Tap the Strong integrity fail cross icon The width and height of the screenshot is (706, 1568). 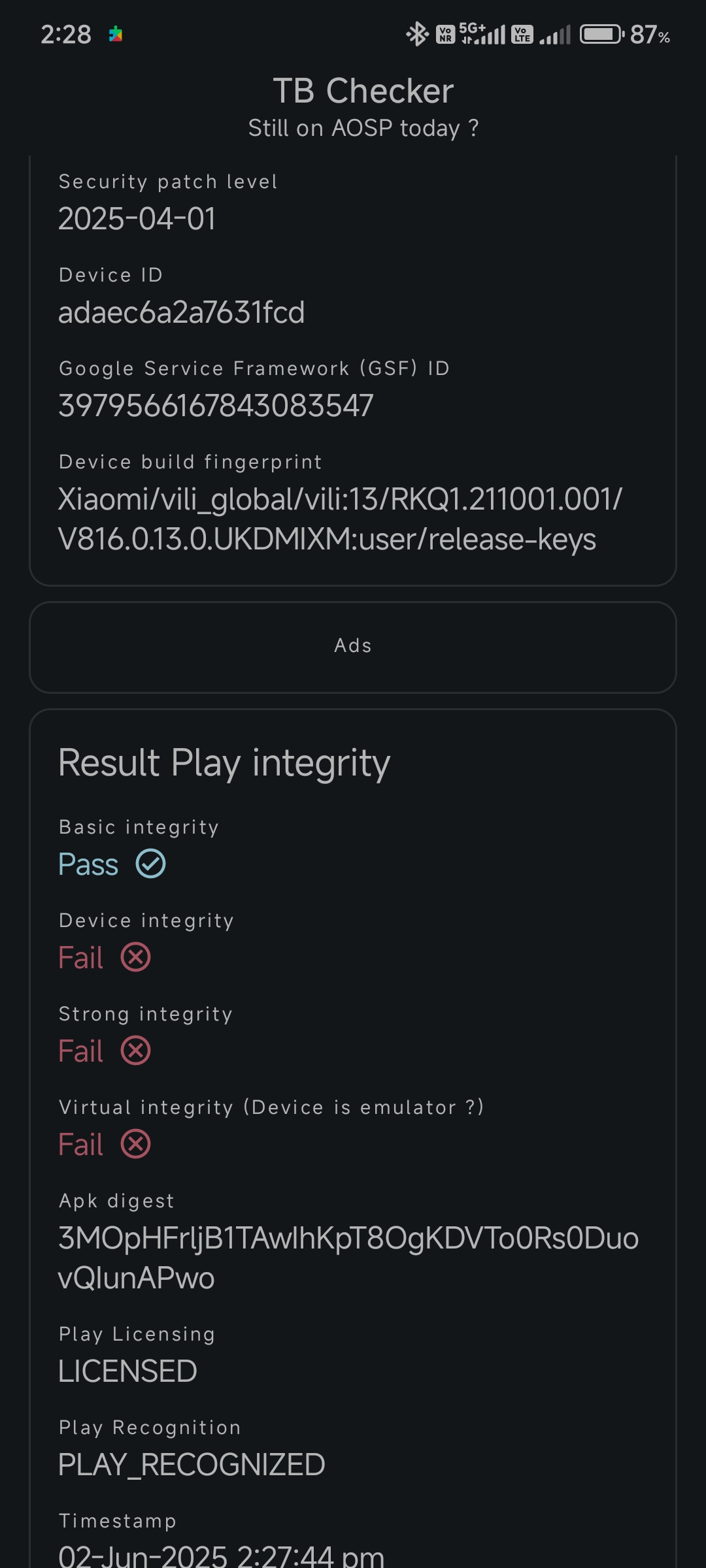coord(136,1051)
